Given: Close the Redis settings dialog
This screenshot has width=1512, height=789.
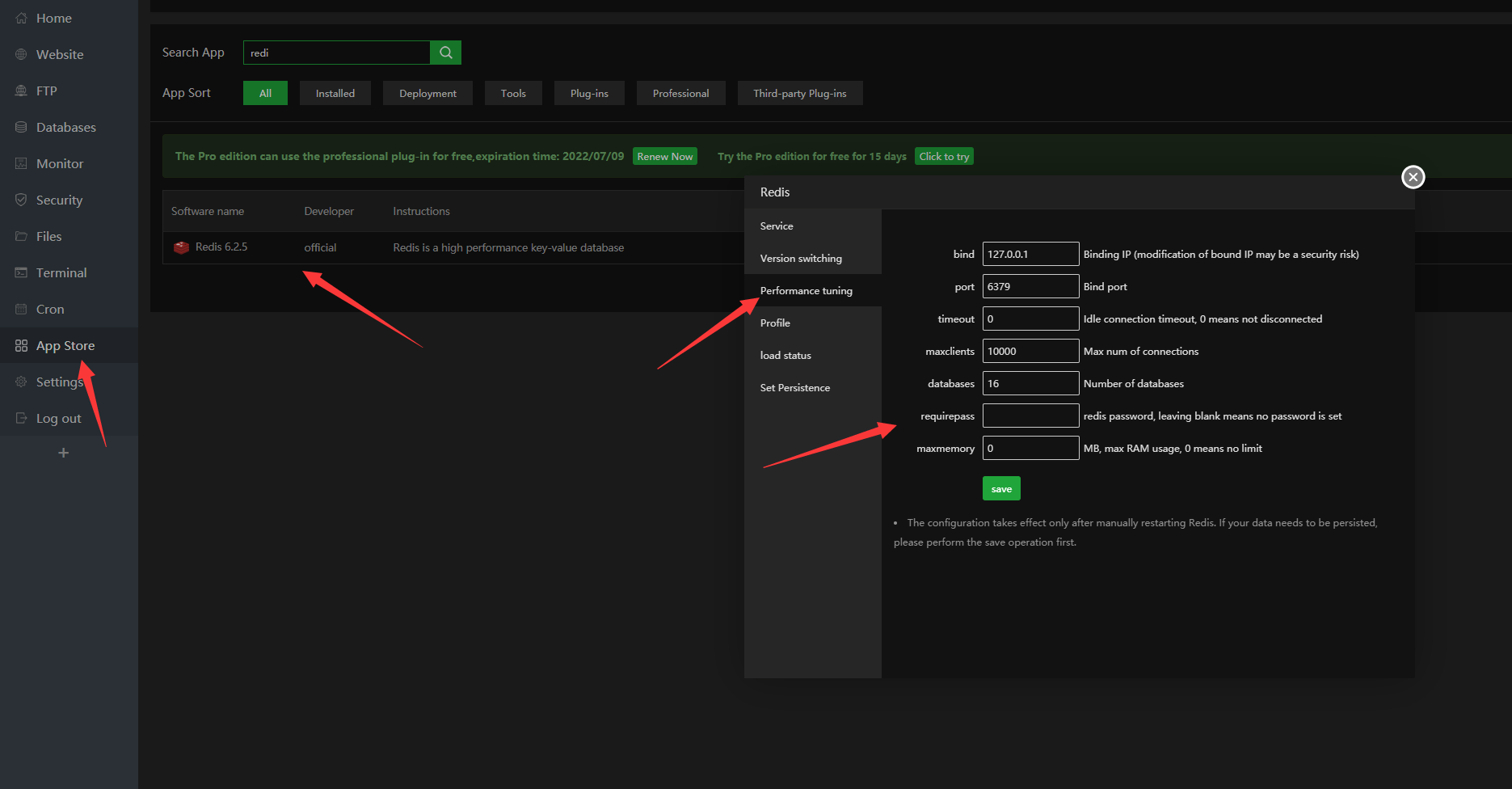Looking at the screenshot, I should (1413, 177).
